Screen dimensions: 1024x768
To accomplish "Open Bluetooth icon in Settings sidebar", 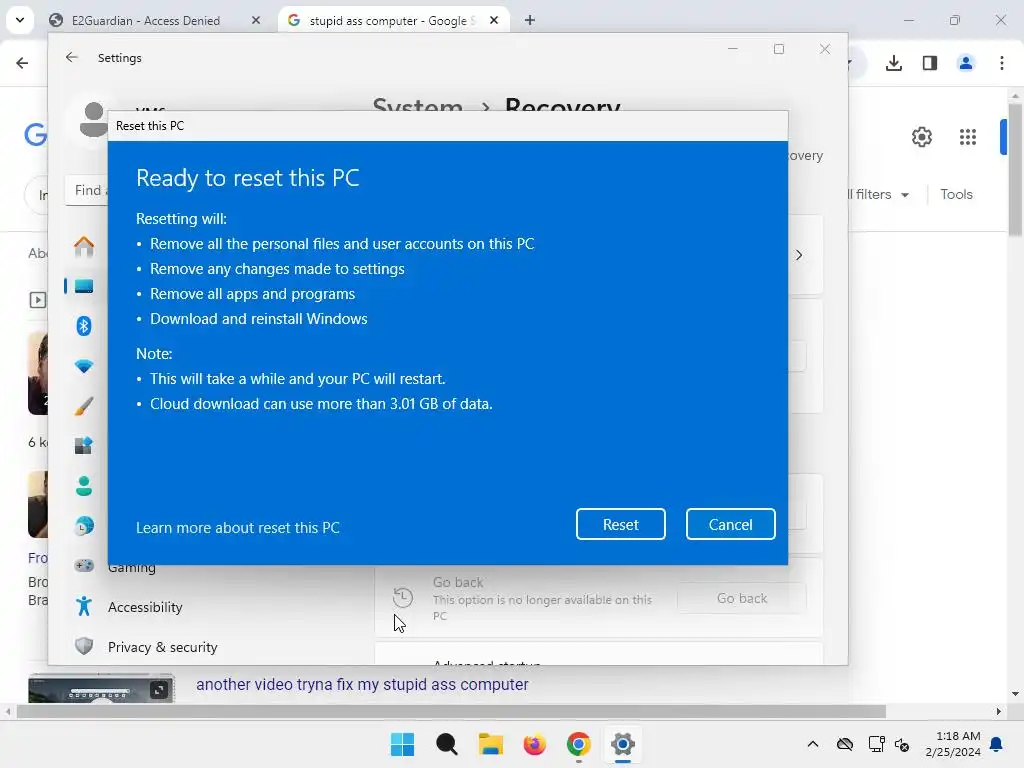I will [x=84, y=326].
